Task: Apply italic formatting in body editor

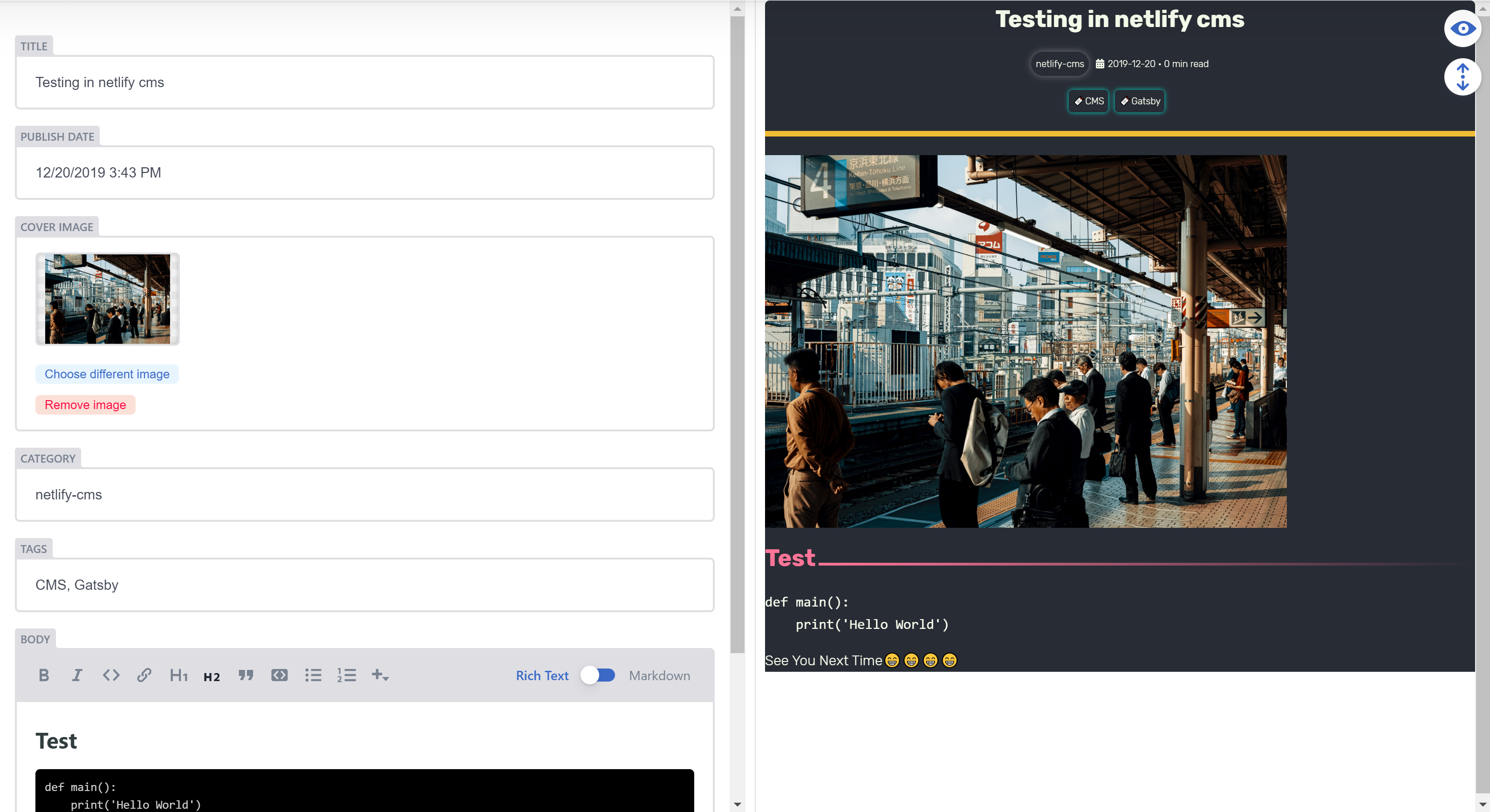Action: click(77, 675)
